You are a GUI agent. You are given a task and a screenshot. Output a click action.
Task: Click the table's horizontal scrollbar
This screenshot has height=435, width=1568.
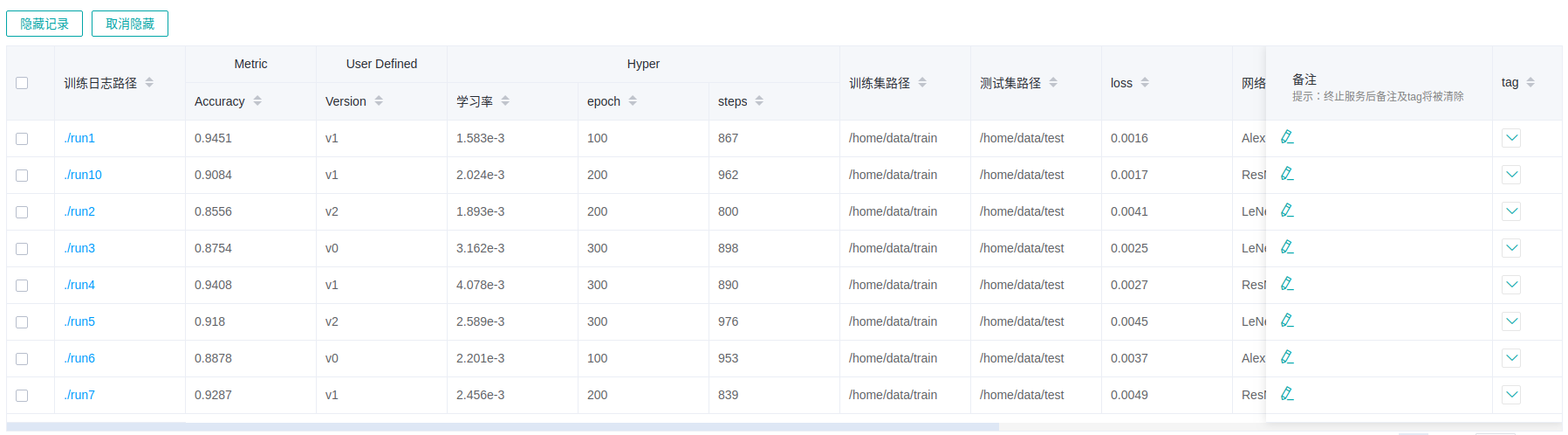502,427
